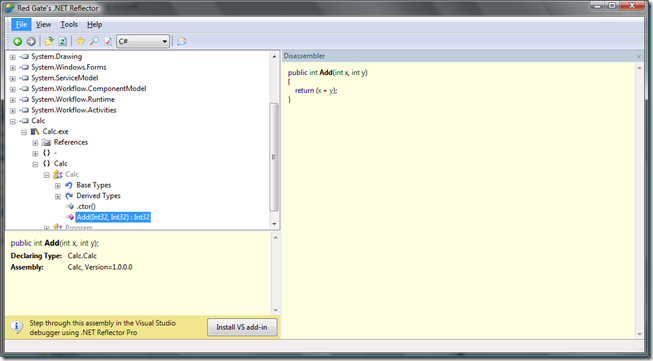The image size is (653, 361).
Task: Select System.Workflow.Runtime in the tree
Action: tap(73, 99)
